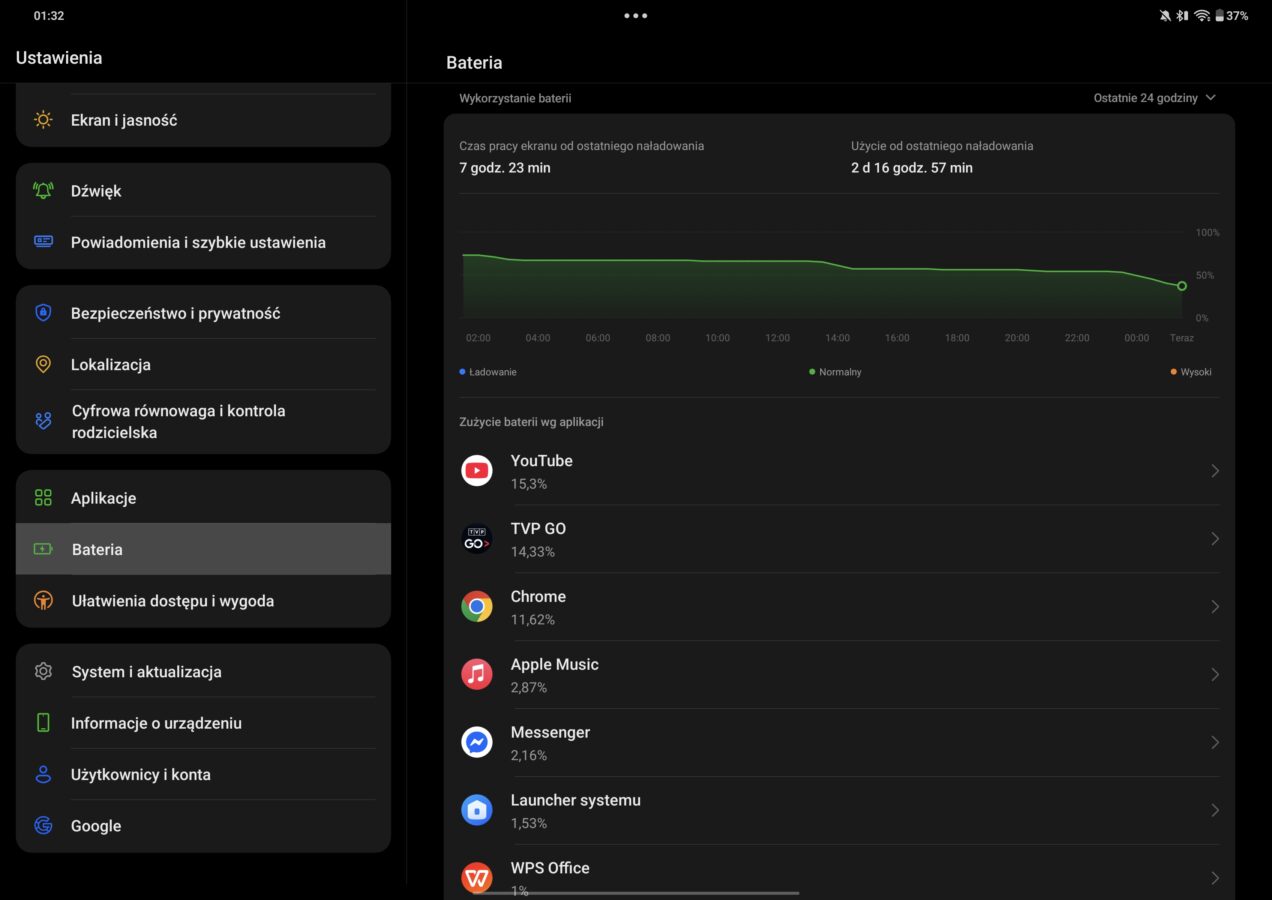The height and width of the screenshot is (900, 1272).
Task: Tap the green tablet icon for Informacje o urządzeniu
Action: [43, 722]
